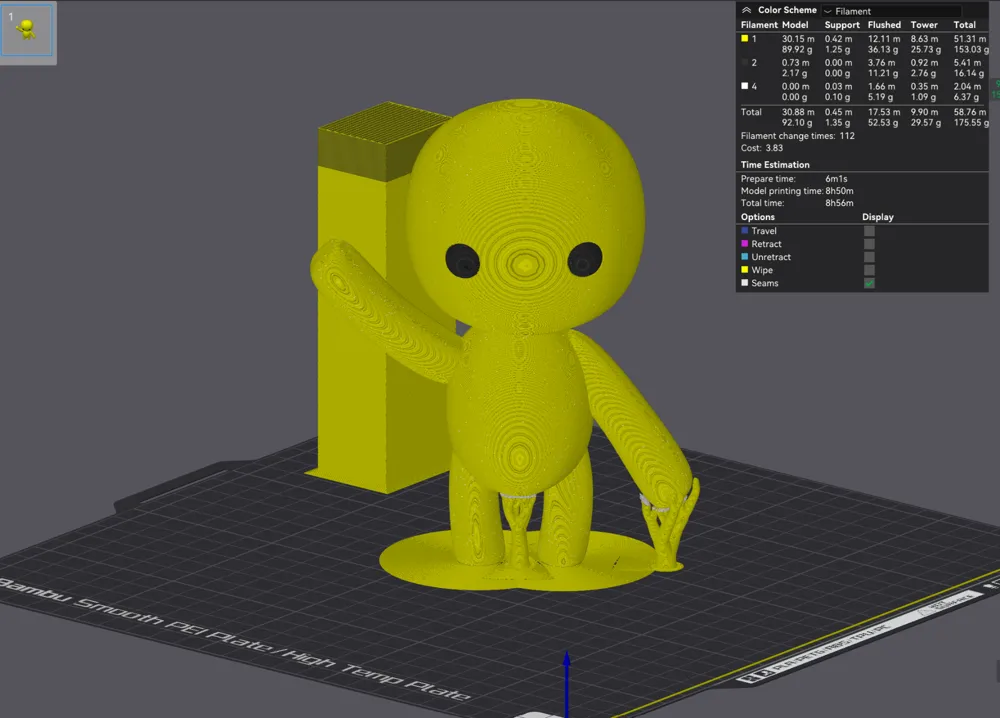
Task: Click the white swatch for Filament 4
Action: pos(745,86)
